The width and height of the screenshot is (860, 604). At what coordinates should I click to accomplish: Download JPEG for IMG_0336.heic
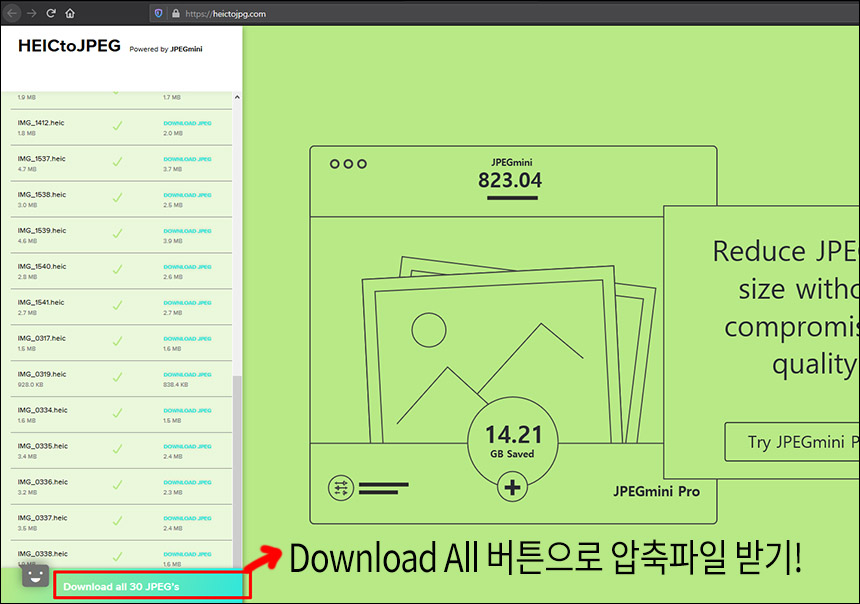coord(187,483)
